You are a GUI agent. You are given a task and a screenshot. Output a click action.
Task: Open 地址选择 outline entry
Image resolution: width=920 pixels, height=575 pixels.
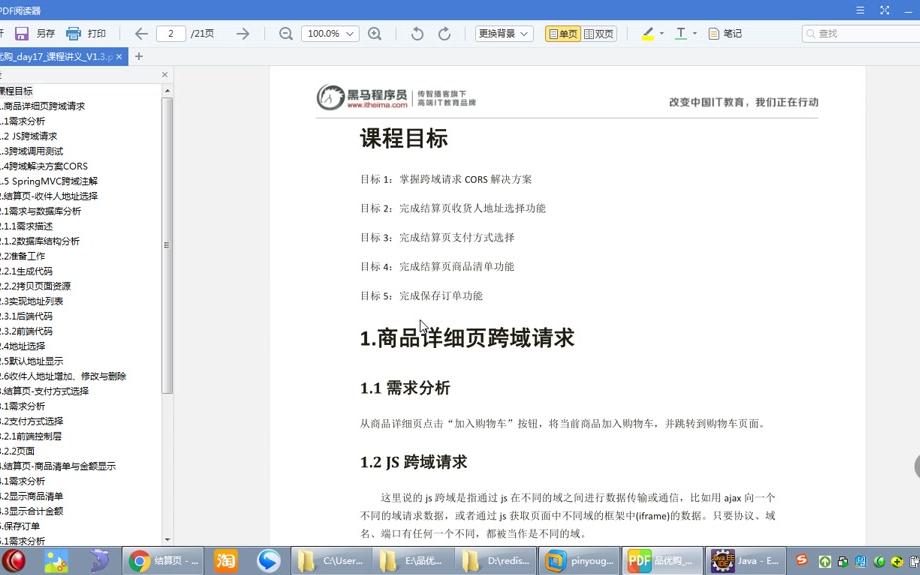pos(23,346)
